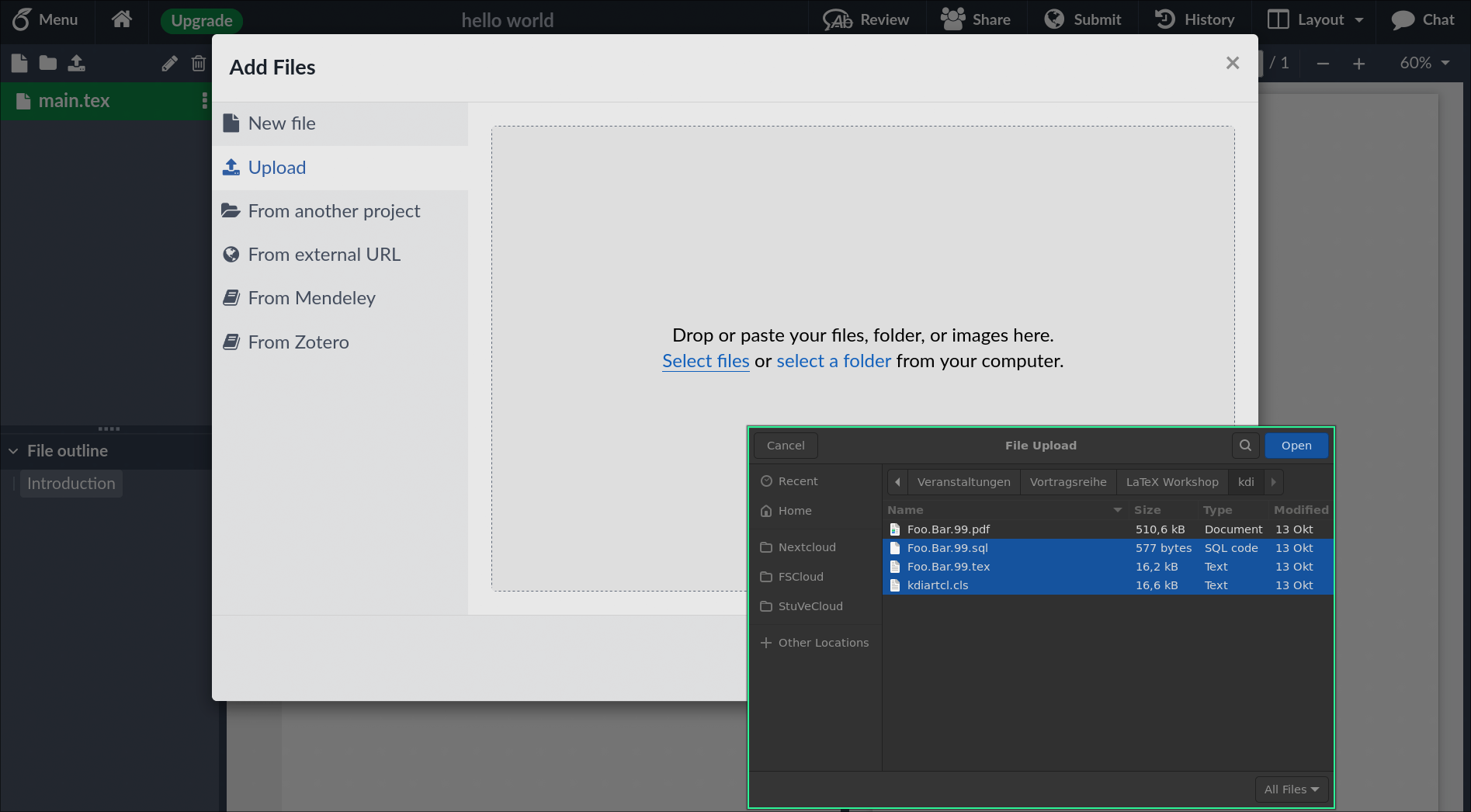Choose From Mendeley
The height and width of the screenshot is (812, 1471).
point(340,298)
